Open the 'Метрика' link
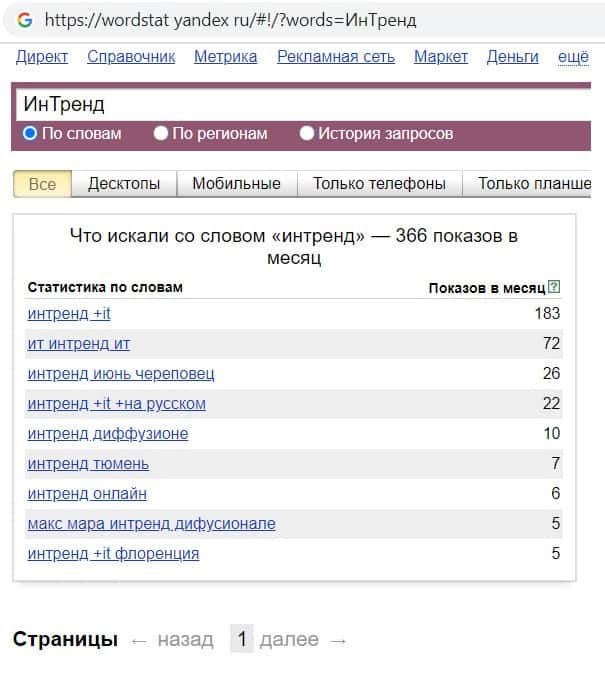The image size is (605, 681). (225, 57)
